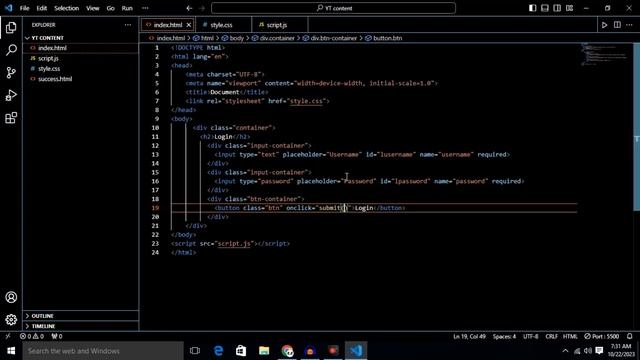
Task: Change language mode via HTML status item
Action: [570, 336]
